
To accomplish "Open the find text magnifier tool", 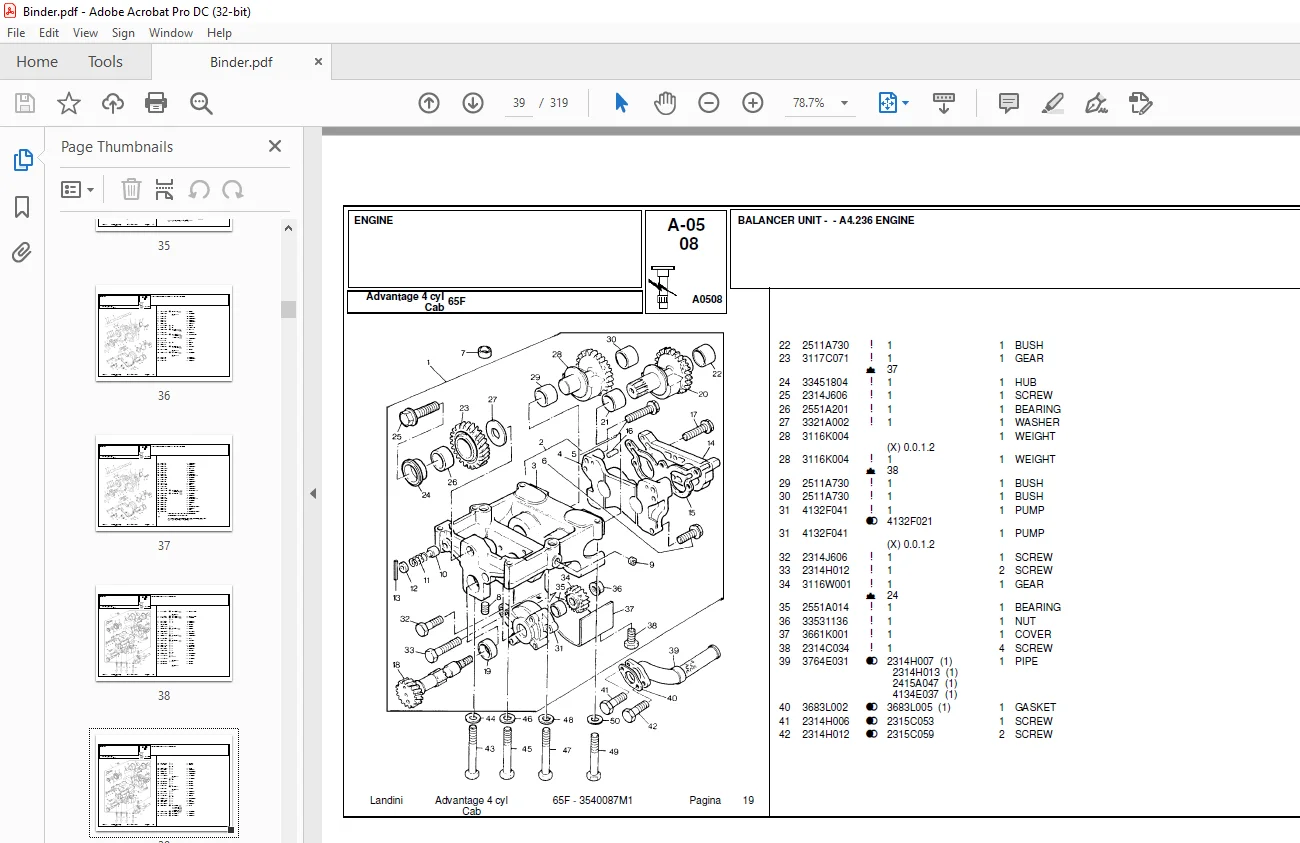I will coord(201,103).
